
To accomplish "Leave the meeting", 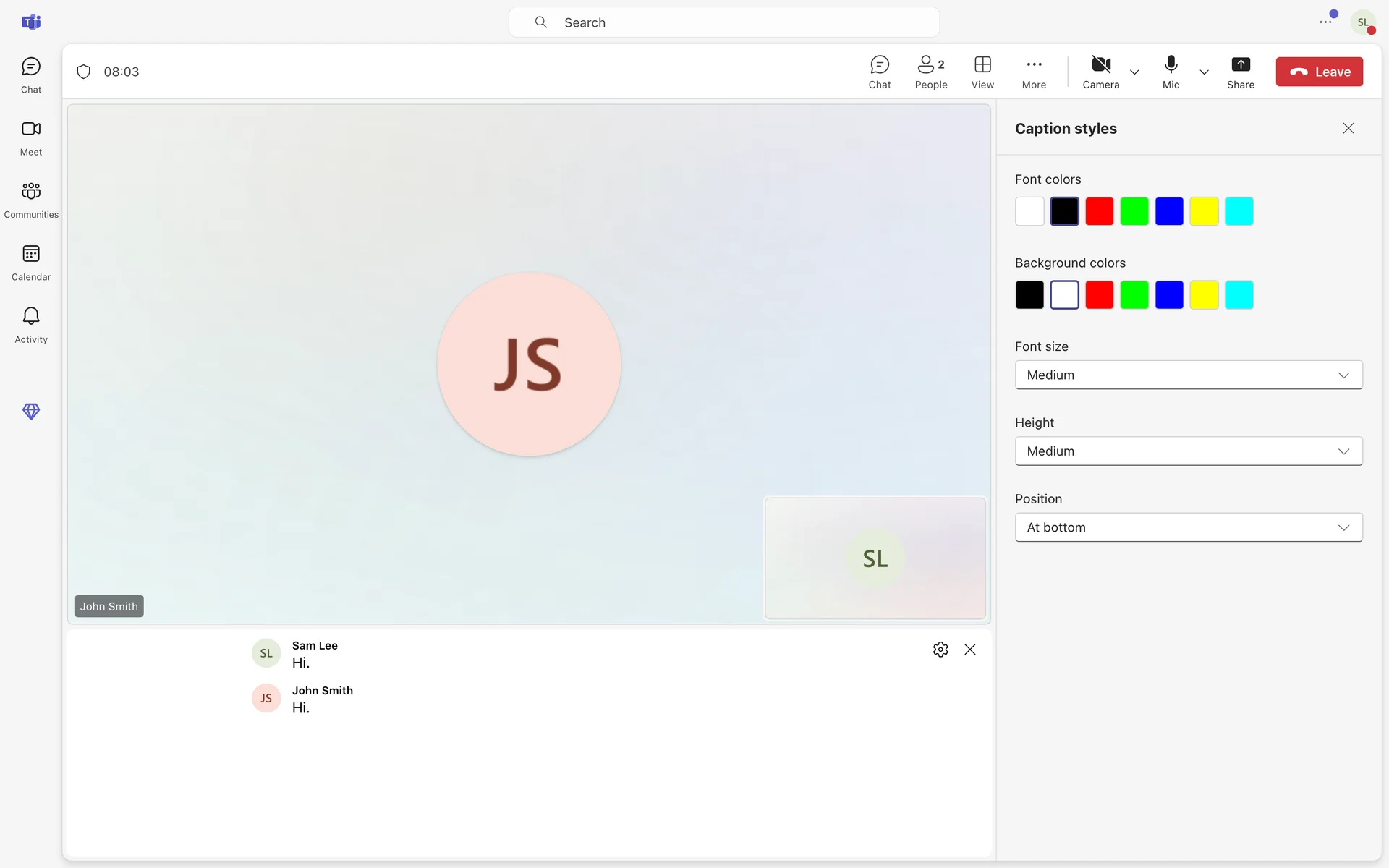I will (1318, 72).
